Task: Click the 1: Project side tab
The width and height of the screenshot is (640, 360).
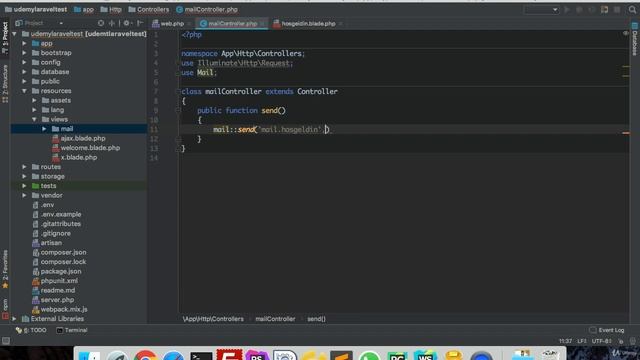Action: 5,38
